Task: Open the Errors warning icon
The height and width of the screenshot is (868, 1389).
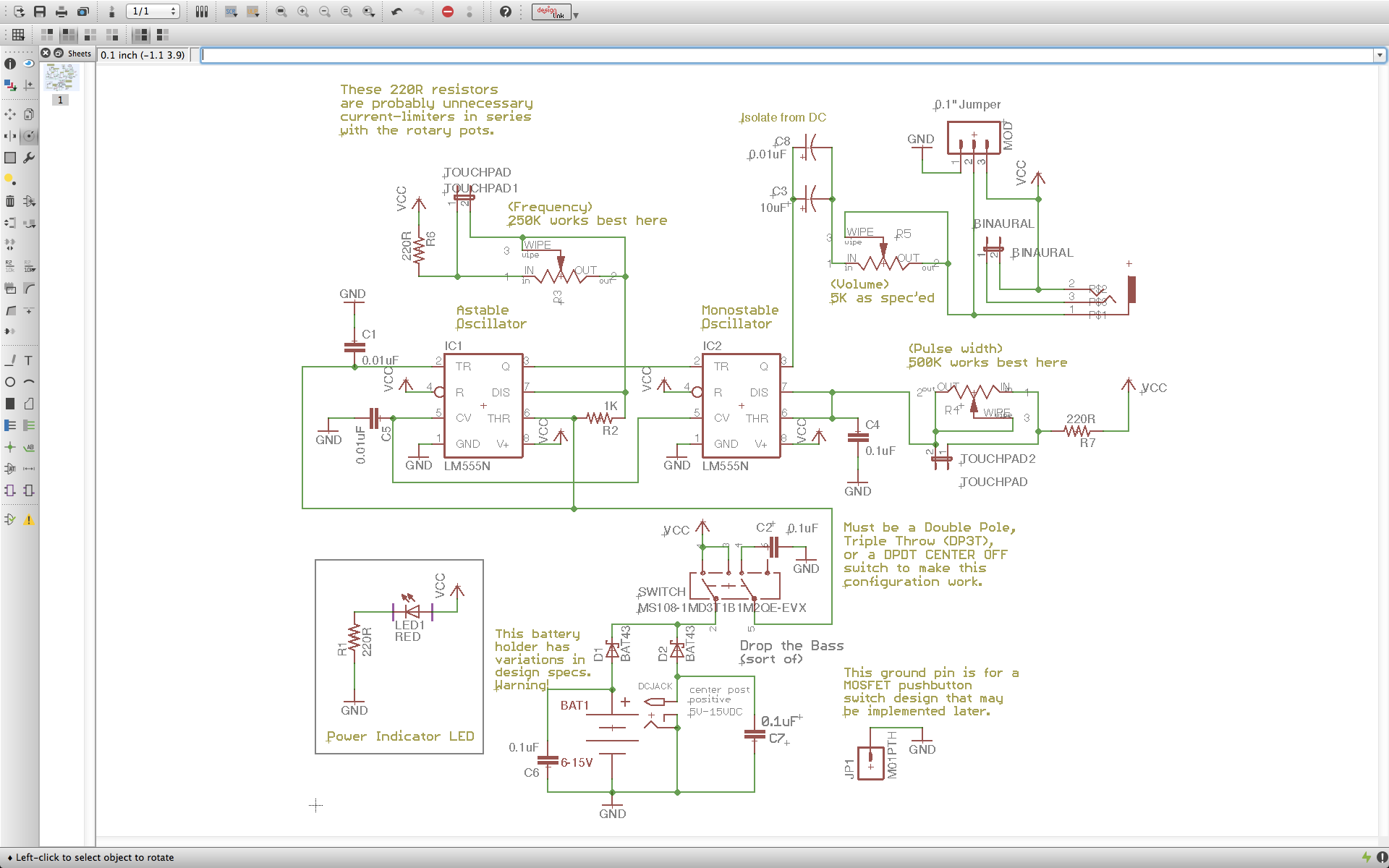Action: (x=29, y=519)
